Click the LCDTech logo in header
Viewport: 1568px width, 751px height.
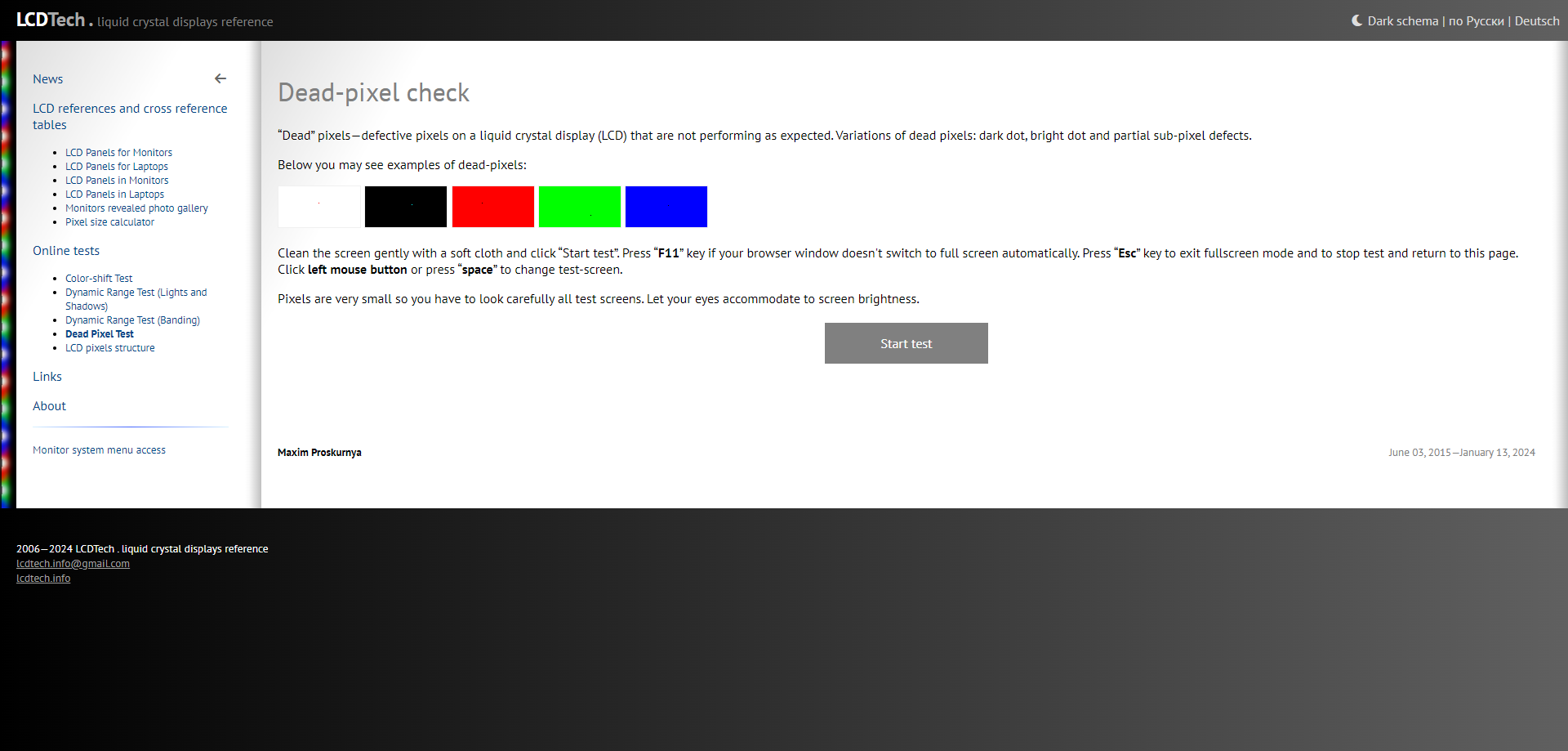[51, 20]
